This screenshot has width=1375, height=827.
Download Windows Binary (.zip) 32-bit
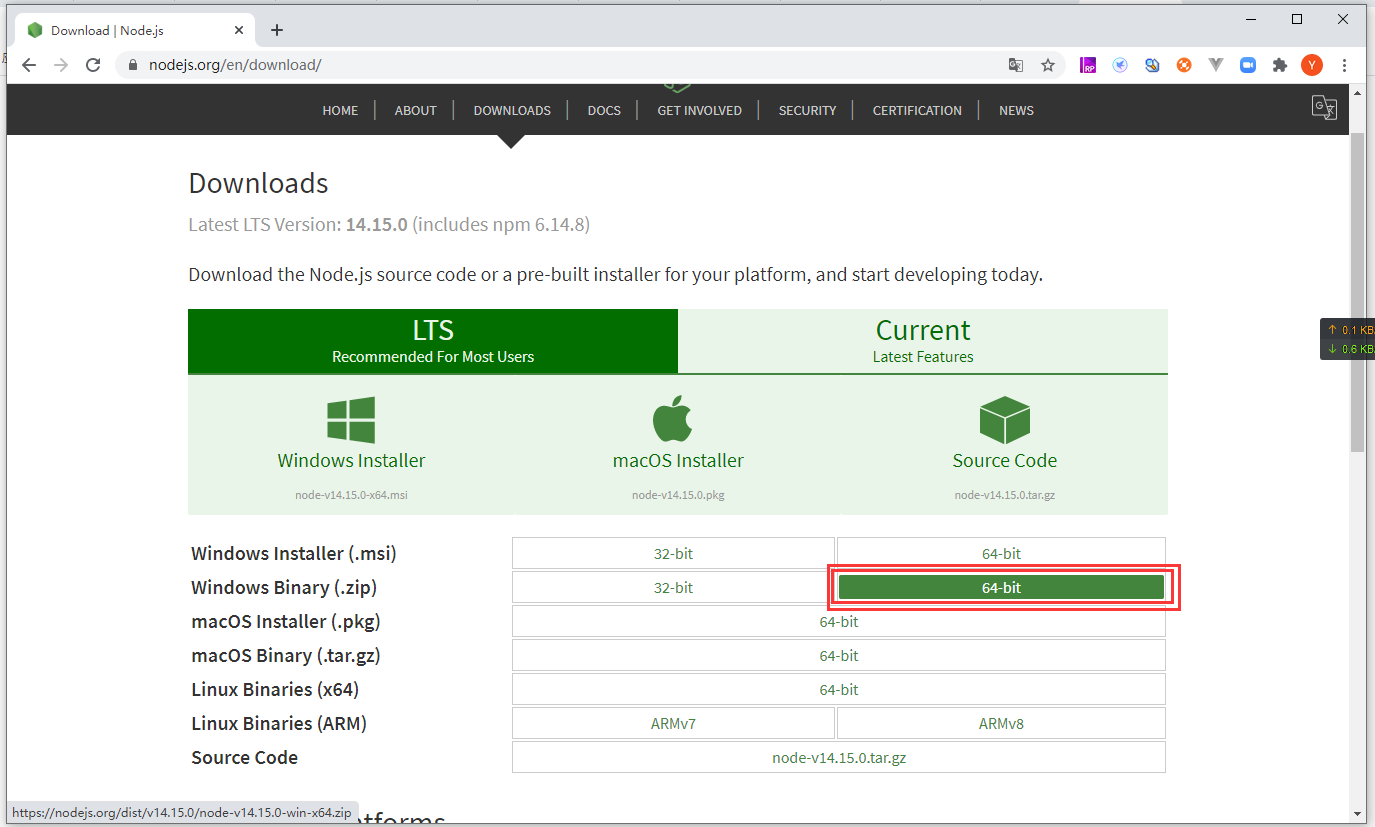pos(673,587)
